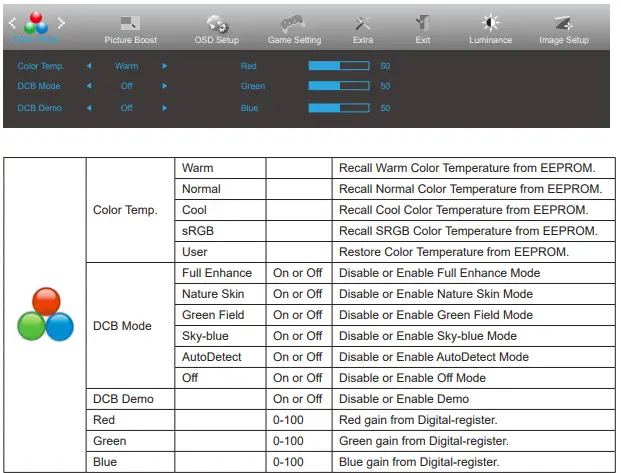Increase Color Temp. with right arrow
The width and height of the screenshot is (621, 473).
[x=164, y=66]
